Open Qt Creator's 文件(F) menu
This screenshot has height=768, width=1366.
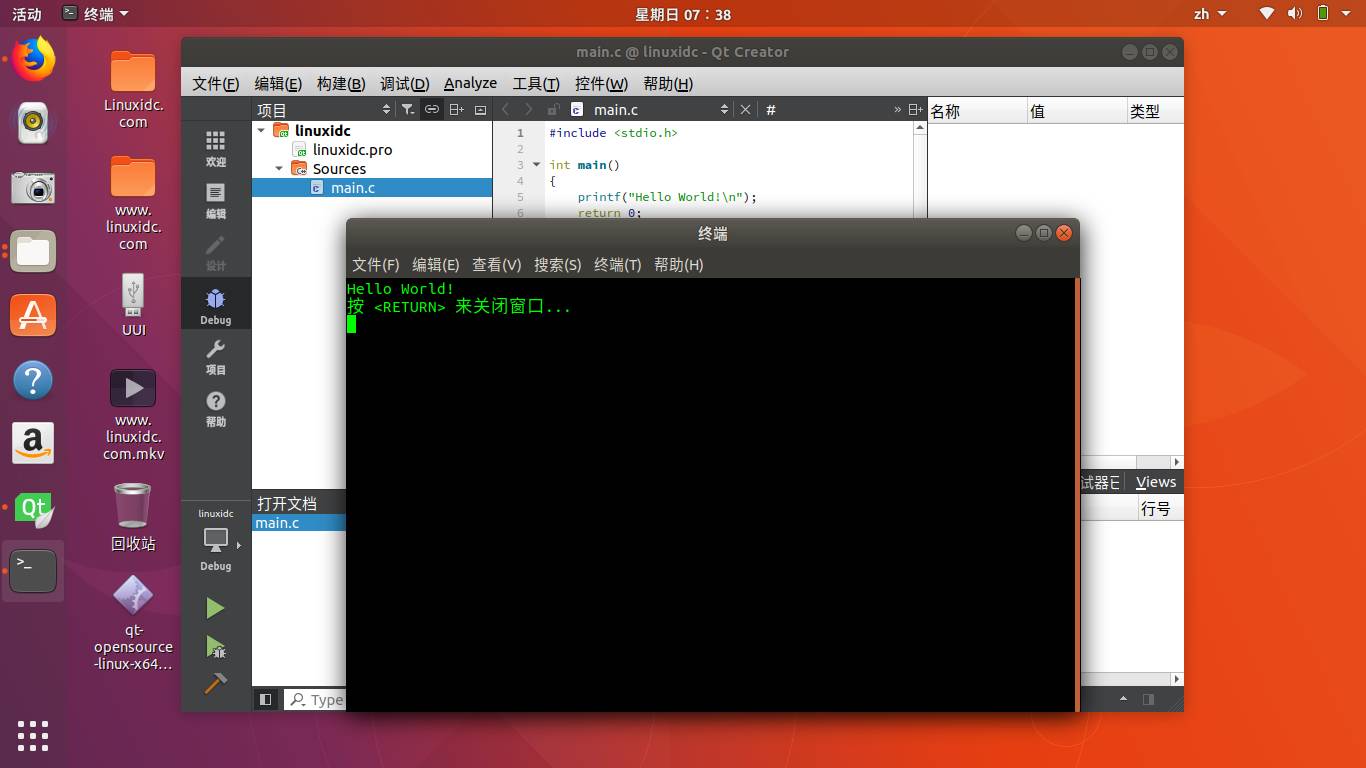point(215,83)
